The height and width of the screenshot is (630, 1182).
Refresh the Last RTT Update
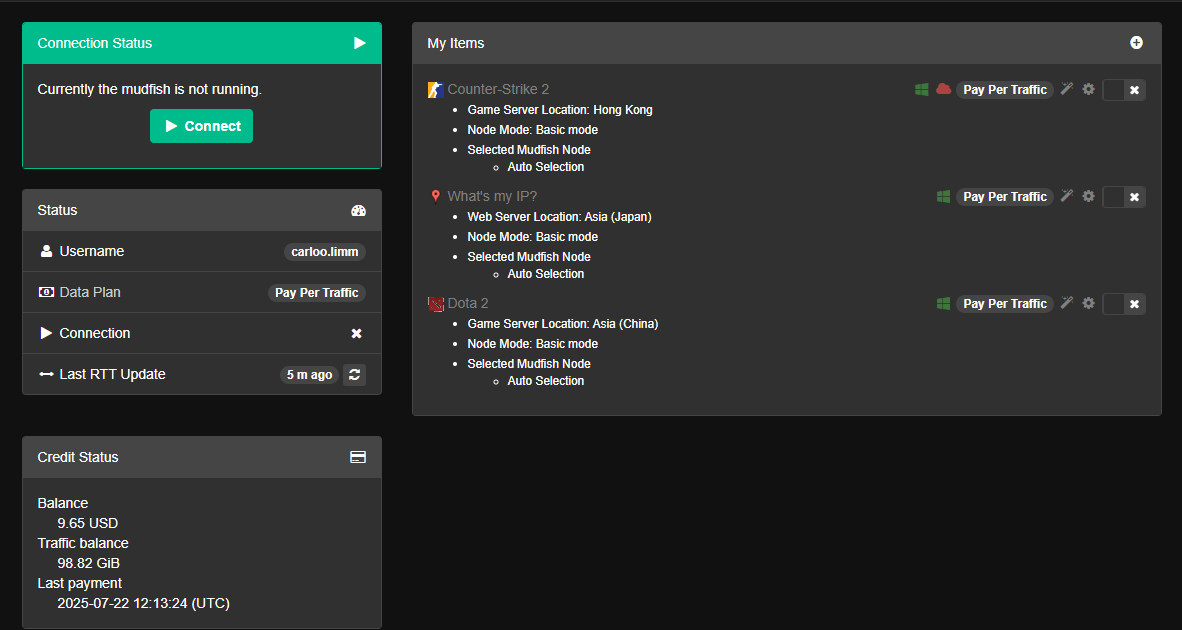coord(354,375)
